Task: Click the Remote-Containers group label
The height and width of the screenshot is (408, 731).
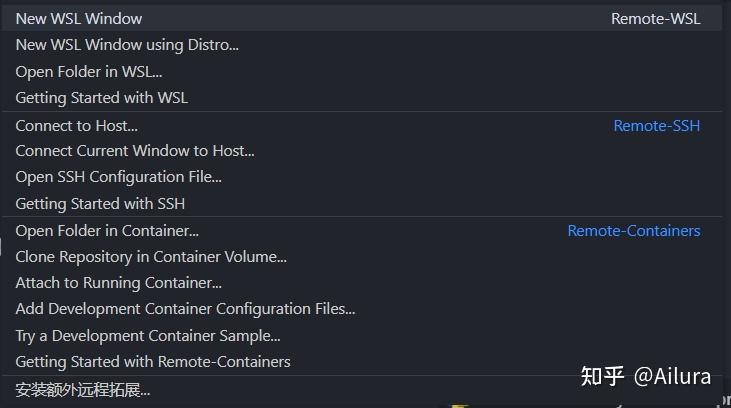Action: (633, 231)
